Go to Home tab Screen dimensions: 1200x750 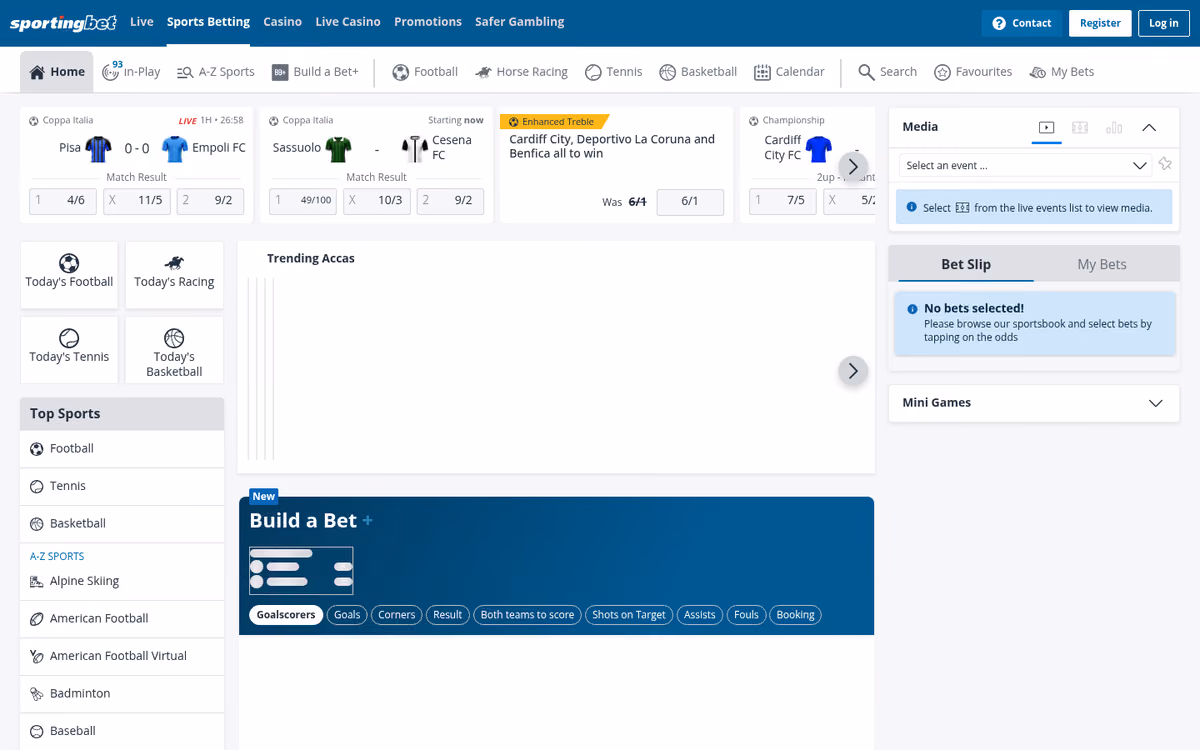(x=57, y=72)
